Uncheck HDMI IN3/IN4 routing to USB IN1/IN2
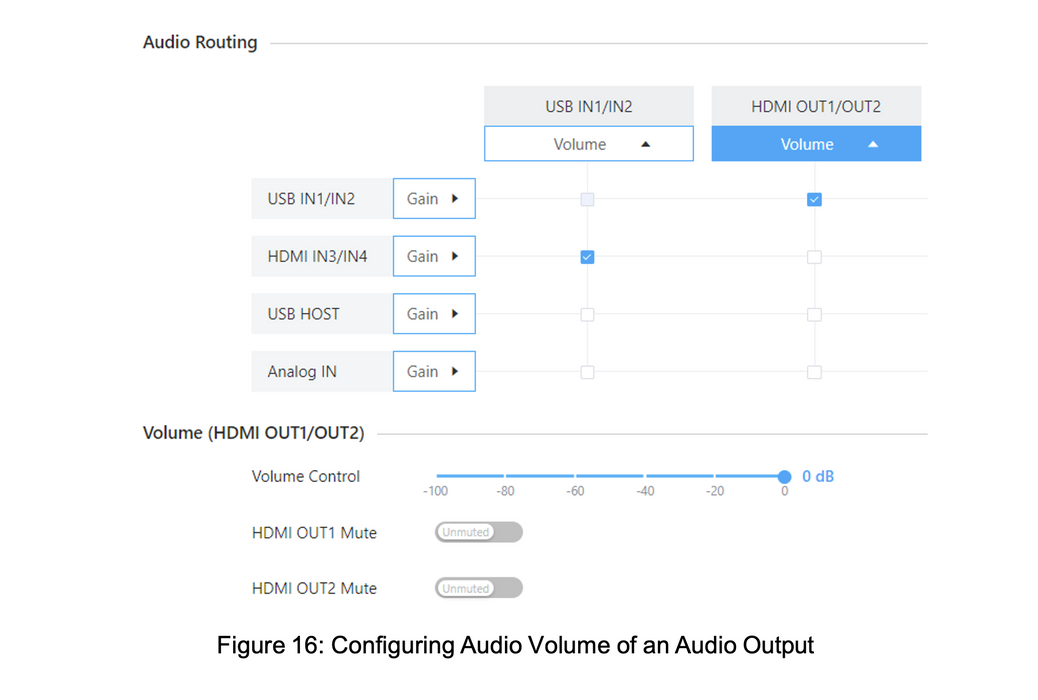 coord(587,257)
